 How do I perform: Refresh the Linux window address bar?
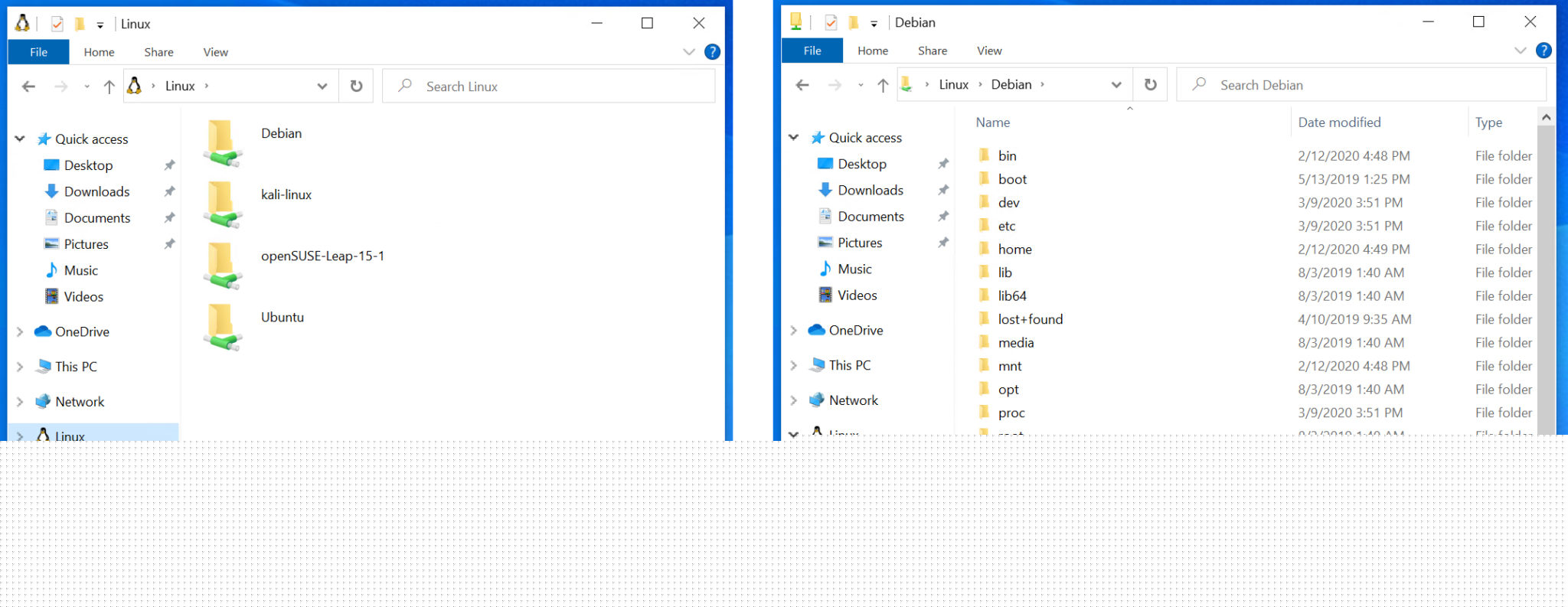pyautogui.click(x=356, y=86)
